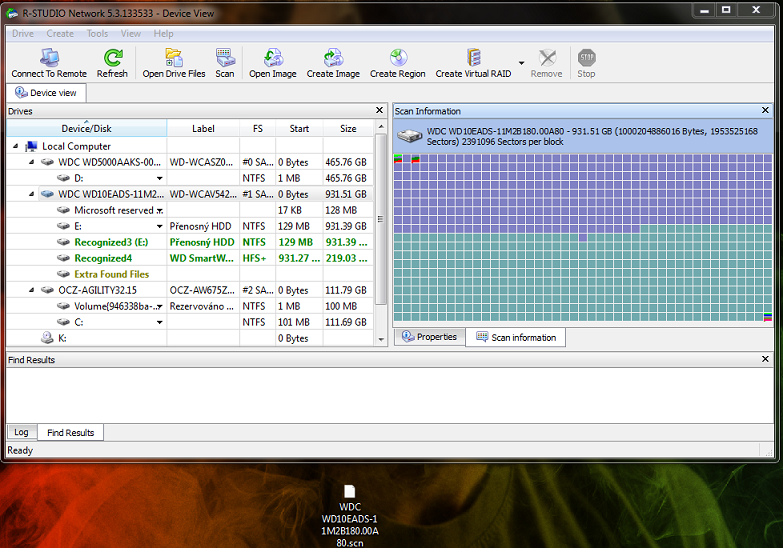Click the multicolored last scan map block
The width and height of the screenshot is (783, 548).
pos(768,317)
